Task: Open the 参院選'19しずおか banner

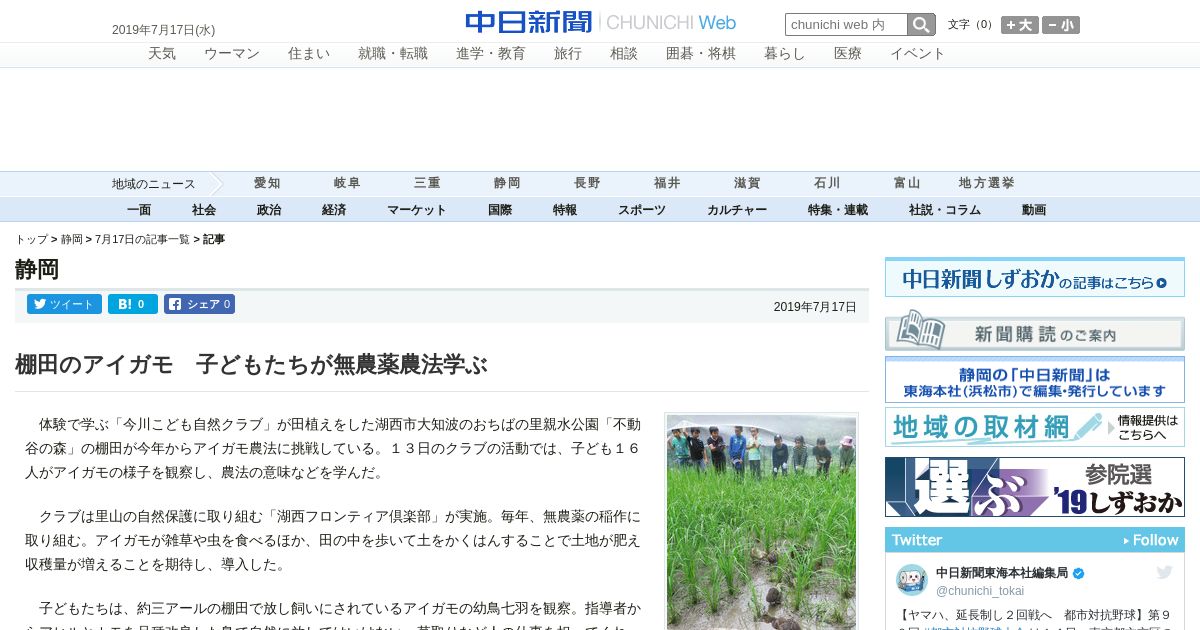Action: click(x=1035, y=487)
